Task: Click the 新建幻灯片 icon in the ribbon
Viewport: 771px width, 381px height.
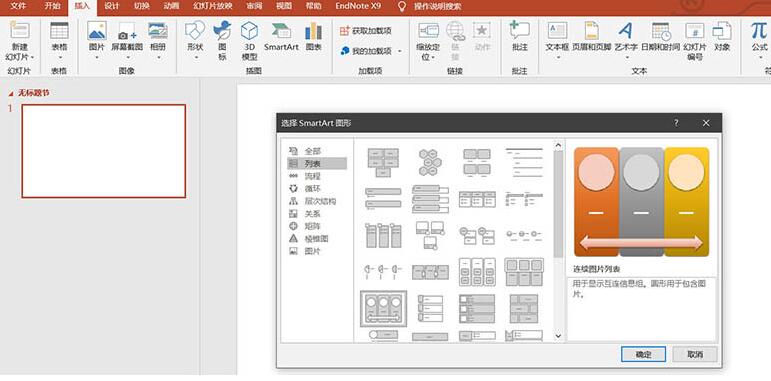Action: coord(20,30)
